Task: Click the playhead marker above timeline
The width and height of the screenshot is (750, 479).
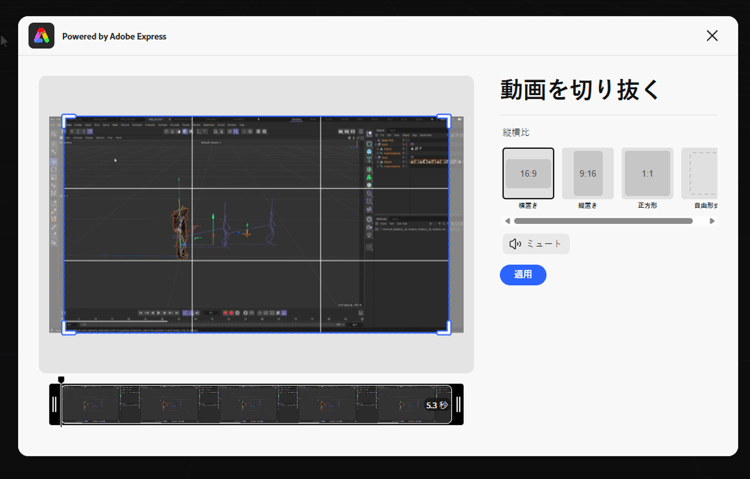Action: tap(61, 379)
